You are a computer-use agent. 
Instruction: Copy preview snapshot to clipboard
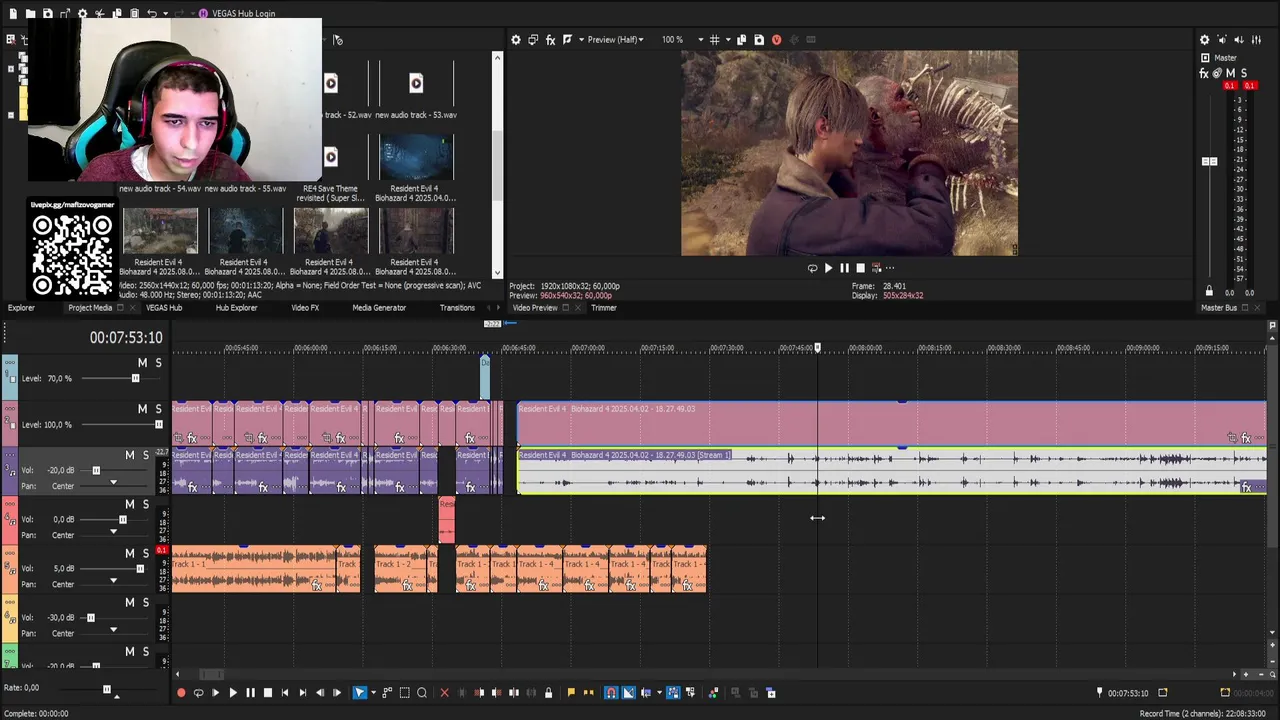pos(741,40)
